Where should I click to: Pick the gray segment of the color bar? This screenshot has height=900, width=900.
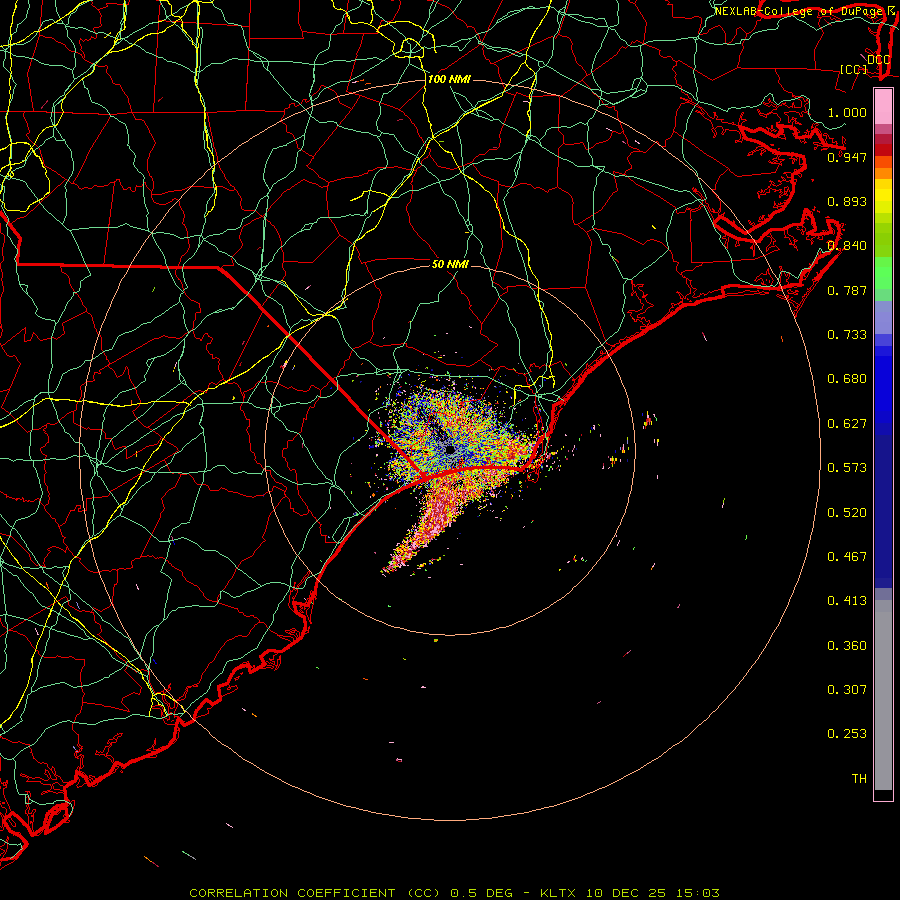tap(883, 695)
